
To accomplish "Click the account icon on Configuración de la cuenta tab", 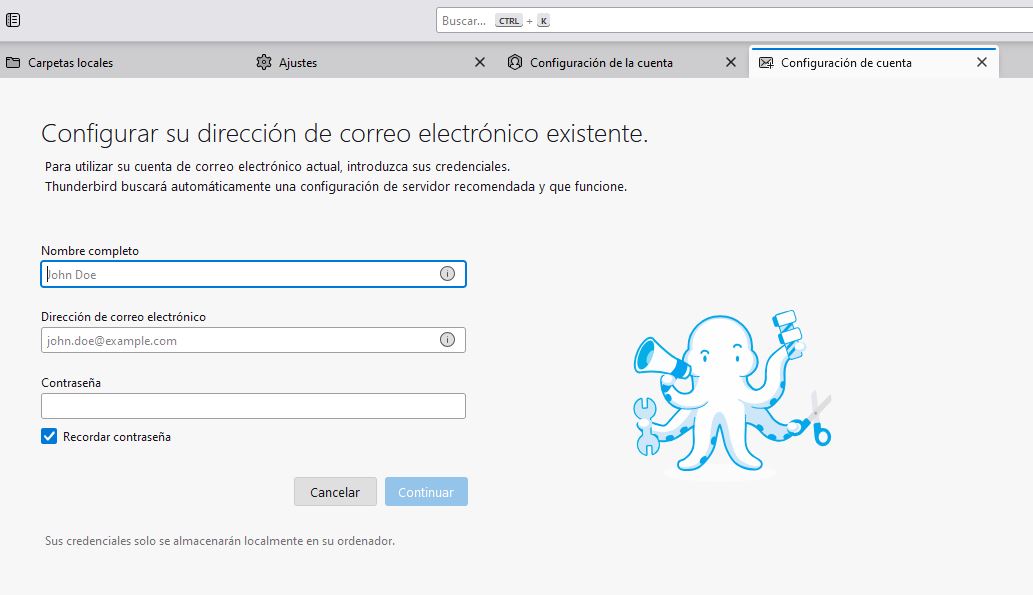I will point(515,62).
